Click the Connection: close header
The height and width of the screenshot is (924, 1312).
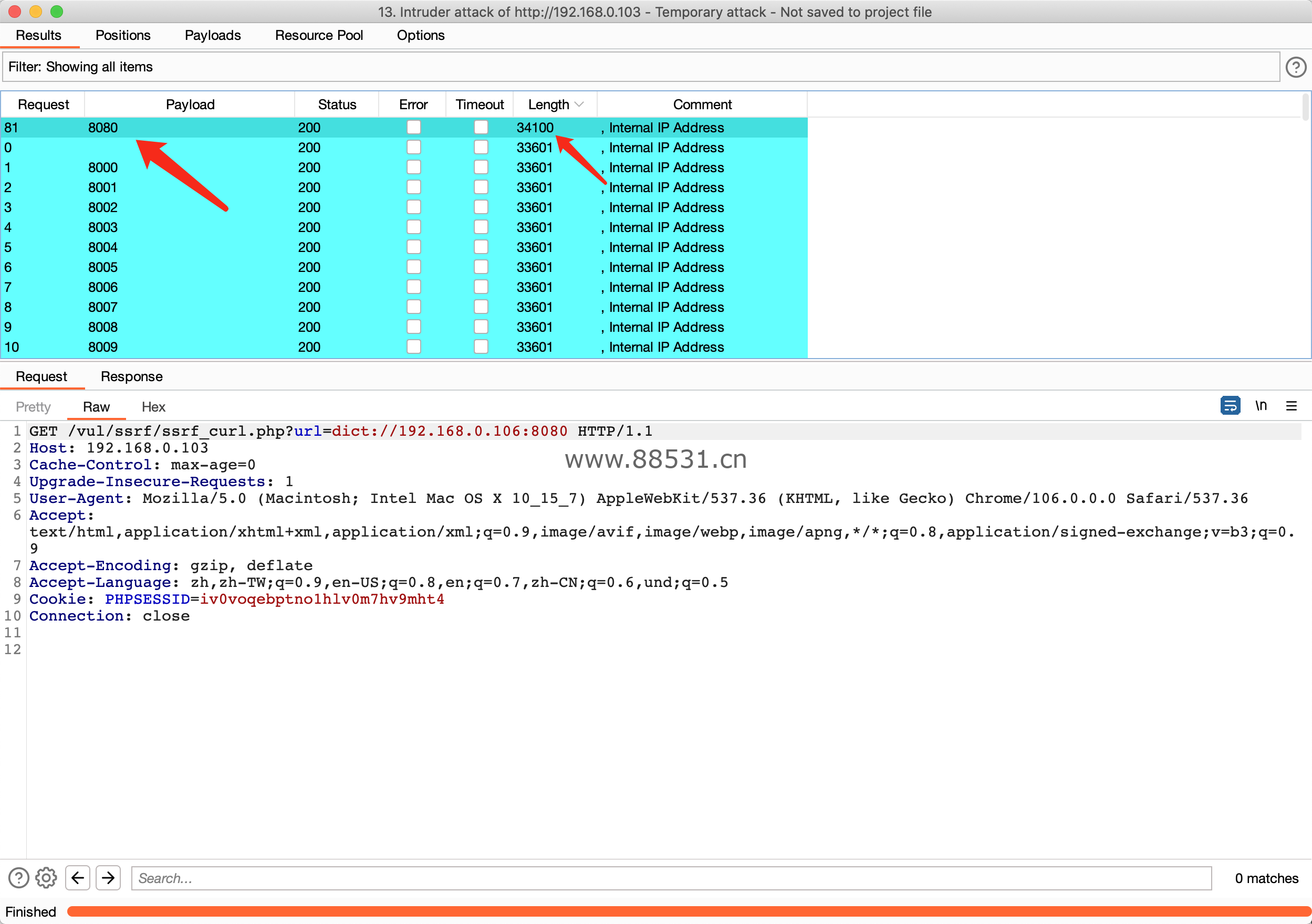click(x=109, y=616)
